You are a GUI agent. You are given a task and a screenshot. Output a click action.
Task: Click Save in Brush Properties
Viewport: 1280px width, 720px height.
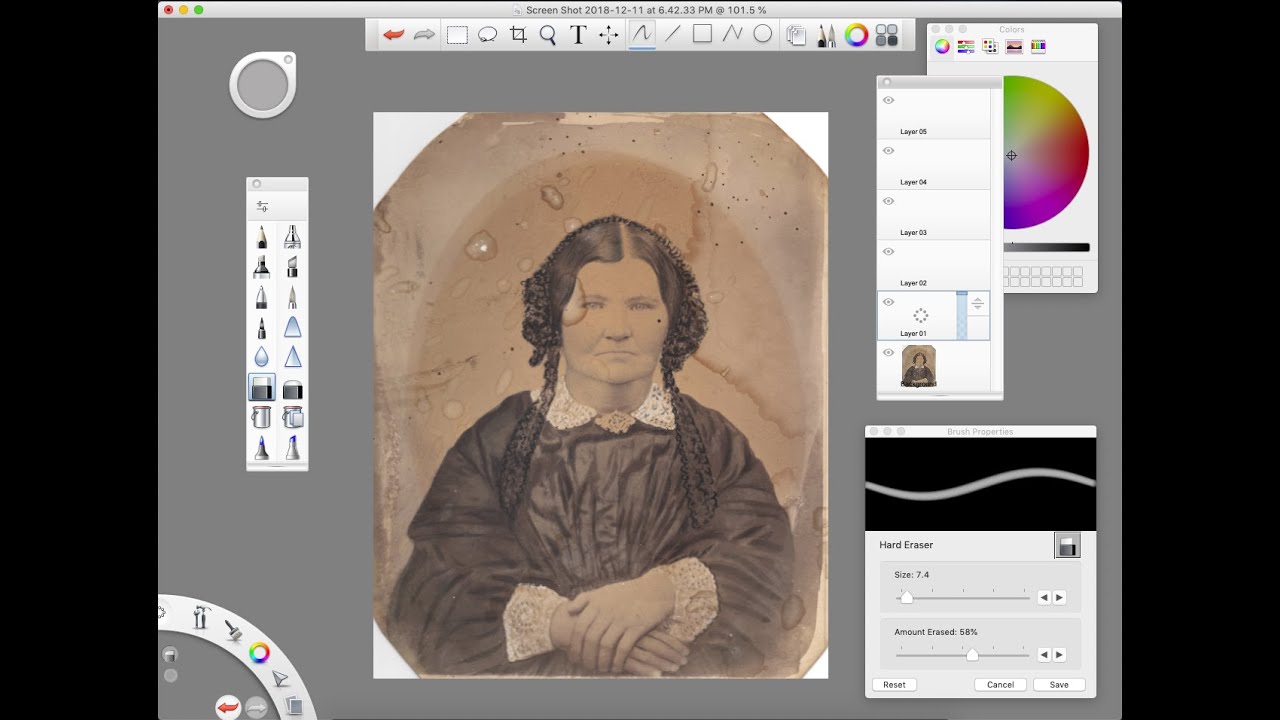1059,685
